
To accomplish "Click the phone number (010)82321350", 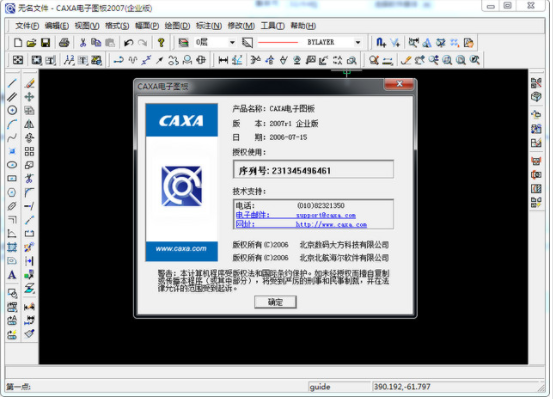I will (x=321, y=206).
